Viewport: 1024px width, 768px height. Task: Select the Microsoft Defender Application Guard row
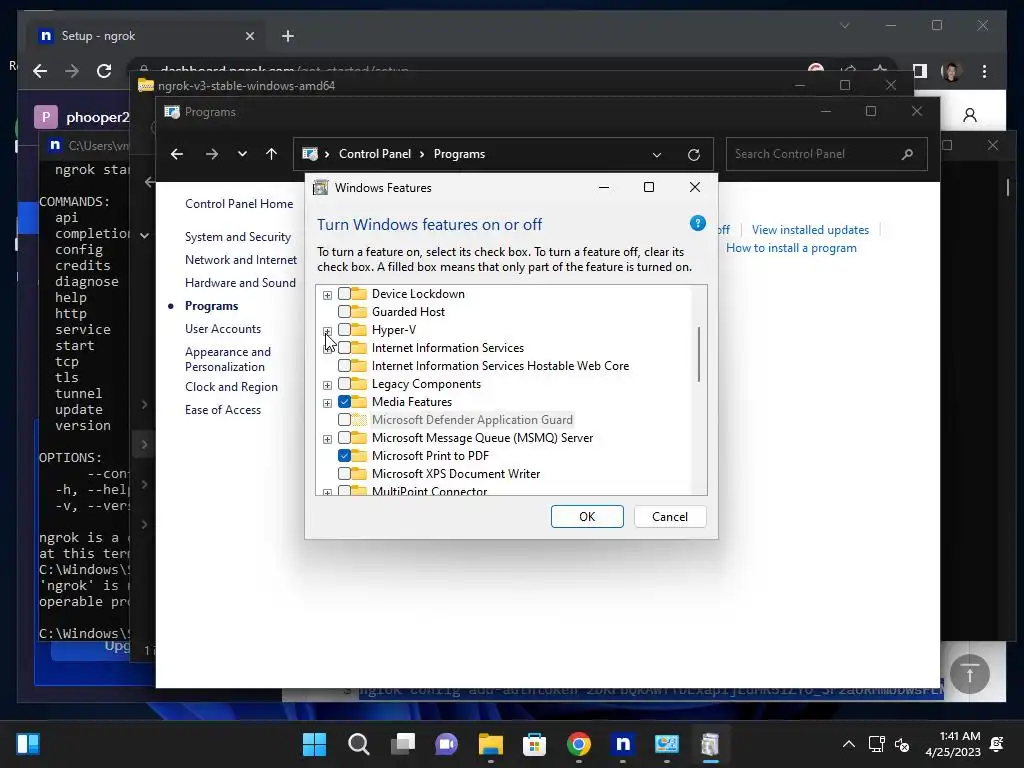coord(472,420)
